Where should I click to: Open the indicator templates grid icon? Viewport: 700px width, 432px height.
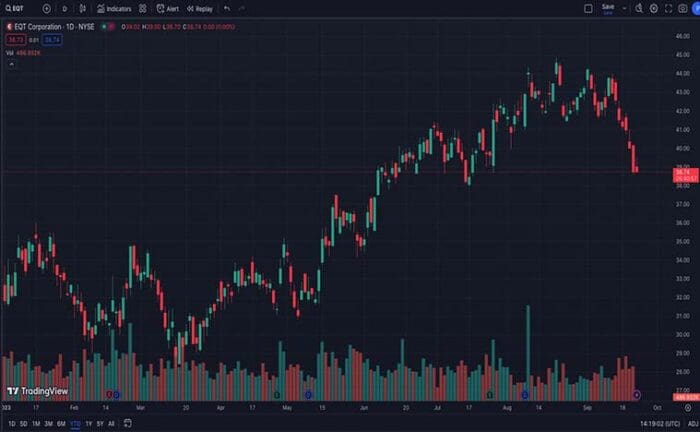142,8
